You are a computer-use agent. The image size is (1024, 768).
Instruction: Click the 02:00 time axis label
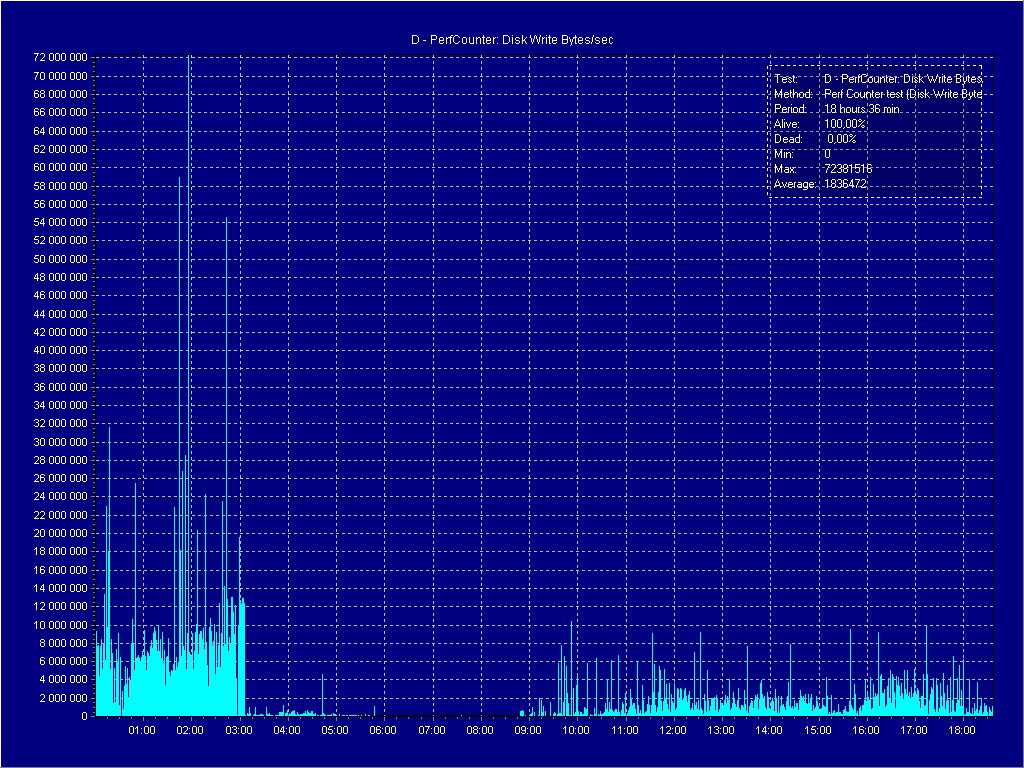coord(190,731)
